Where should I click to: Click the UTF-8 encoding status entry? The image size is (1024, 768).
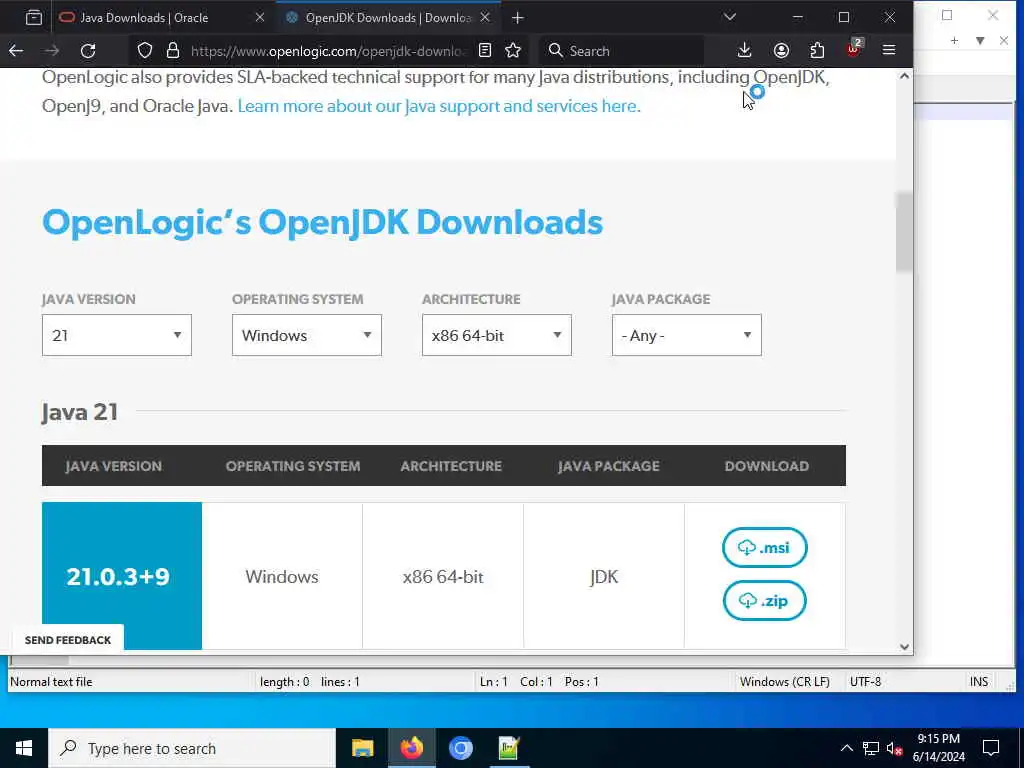point(865,682)
